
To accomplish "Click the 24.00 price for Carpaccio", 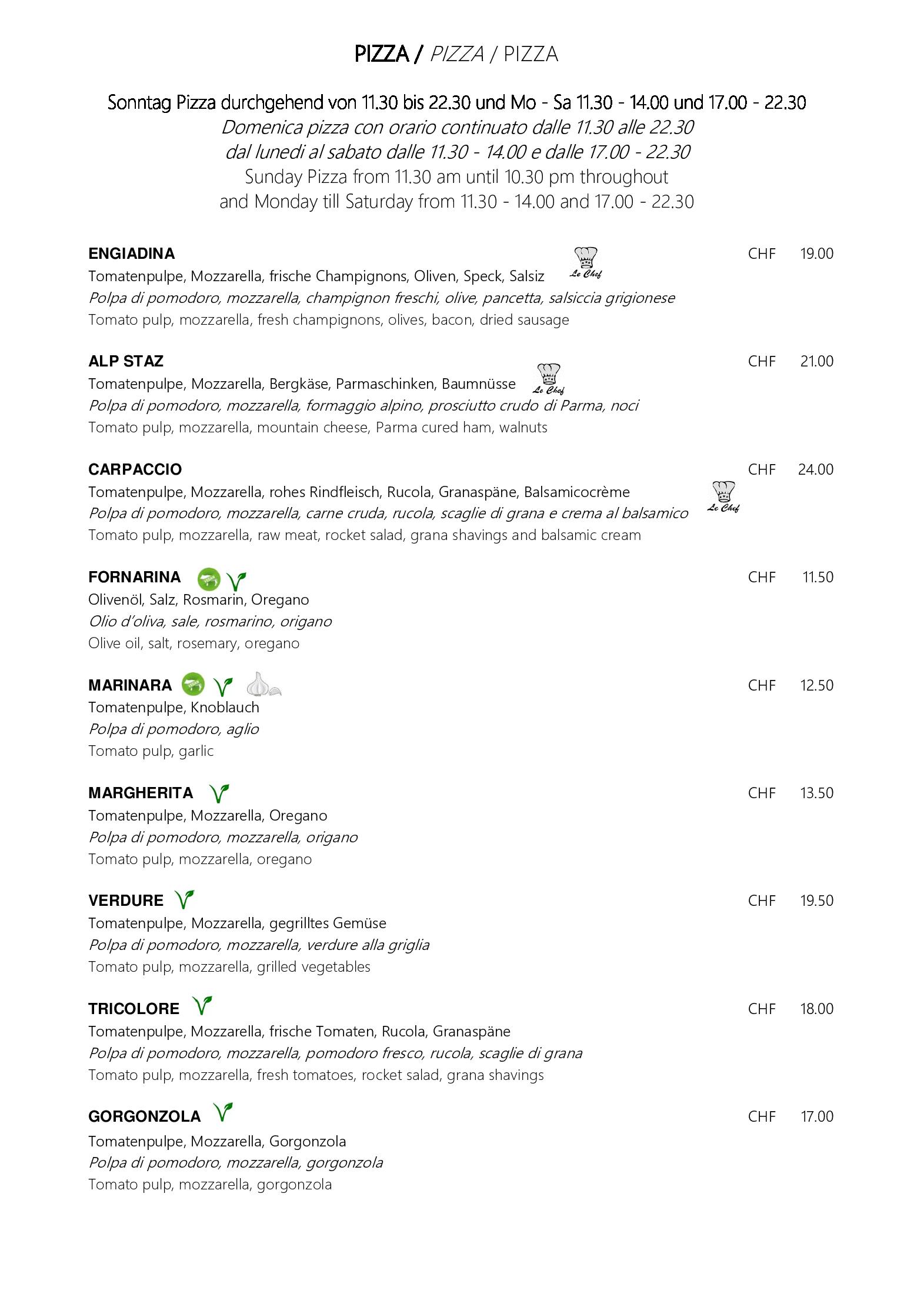I will pos(816,469).
